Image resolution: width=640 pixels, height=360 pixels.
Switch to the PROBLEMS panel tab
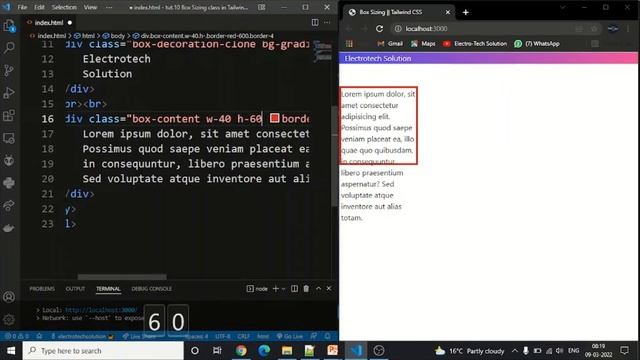[42, 289]
